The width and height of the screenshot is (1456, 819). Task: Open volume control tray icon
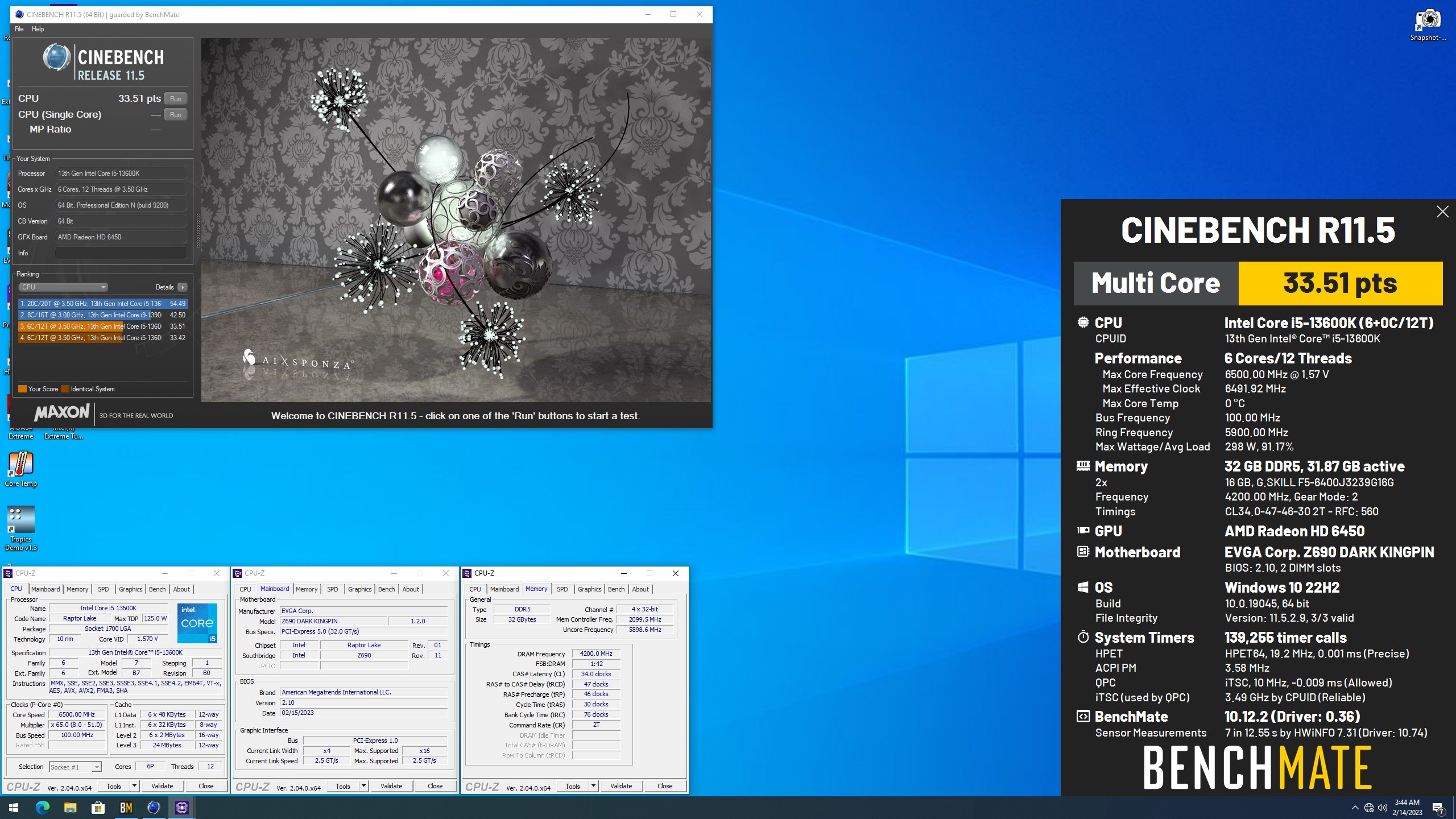(x=1383, y=808)
